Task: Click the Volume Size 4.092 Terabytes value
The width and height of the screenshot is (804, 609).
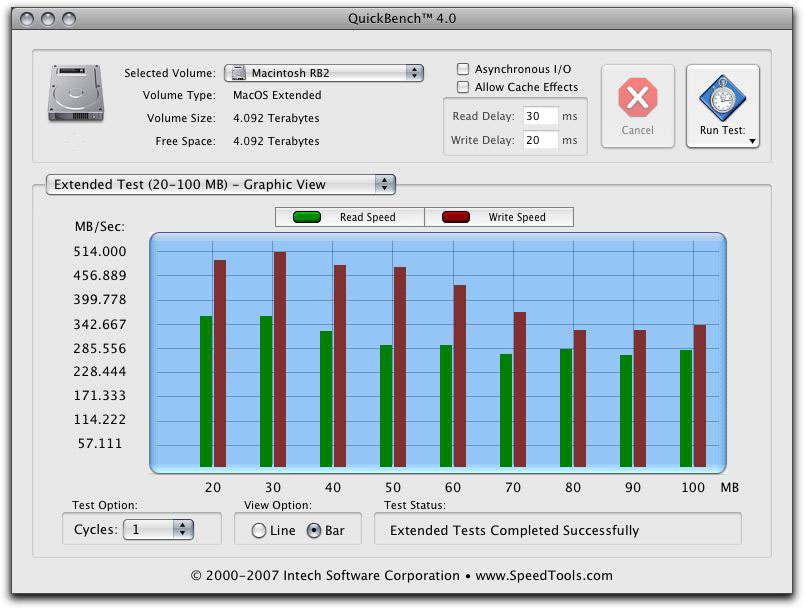Action: tap(276, 118)
